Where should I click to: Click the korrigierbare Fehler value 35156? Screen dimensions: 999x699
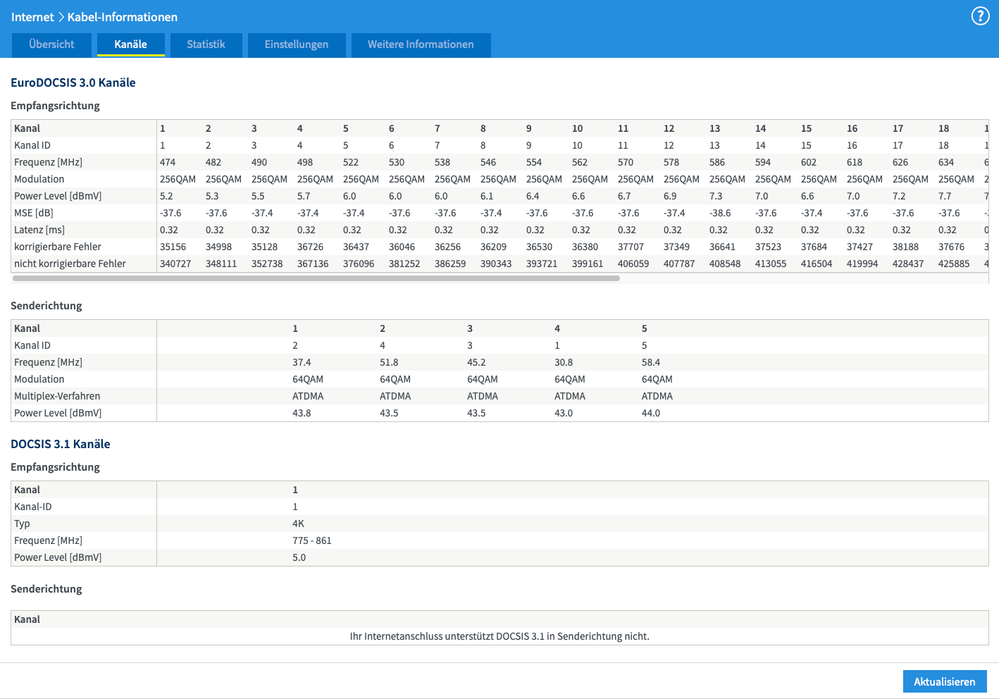coord(173,247)
